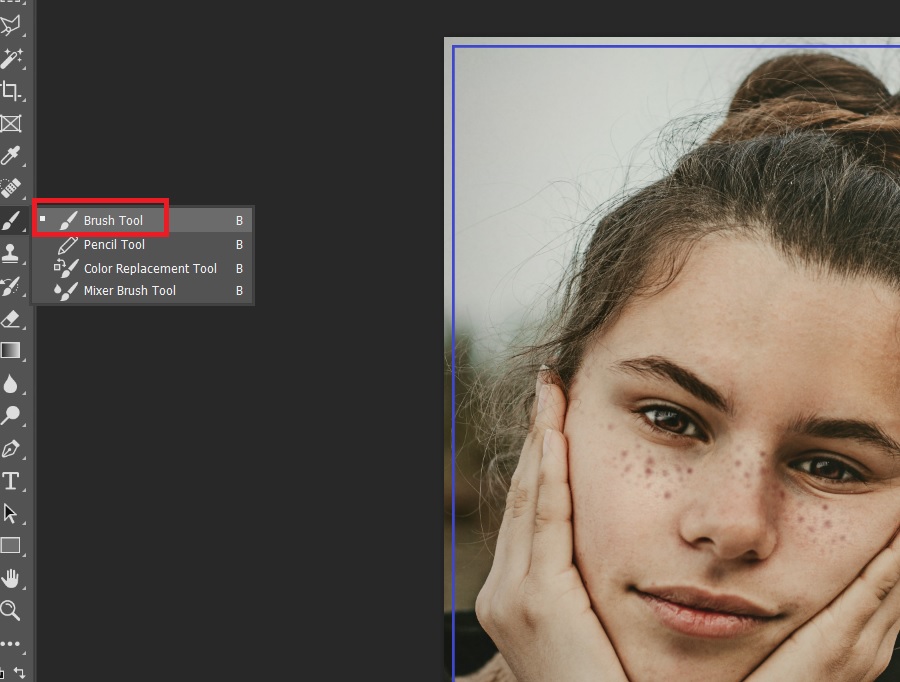Choose Color Replacement Tool from the flyout
Viewport: 900px width, 682px height.
click(143, 268)
